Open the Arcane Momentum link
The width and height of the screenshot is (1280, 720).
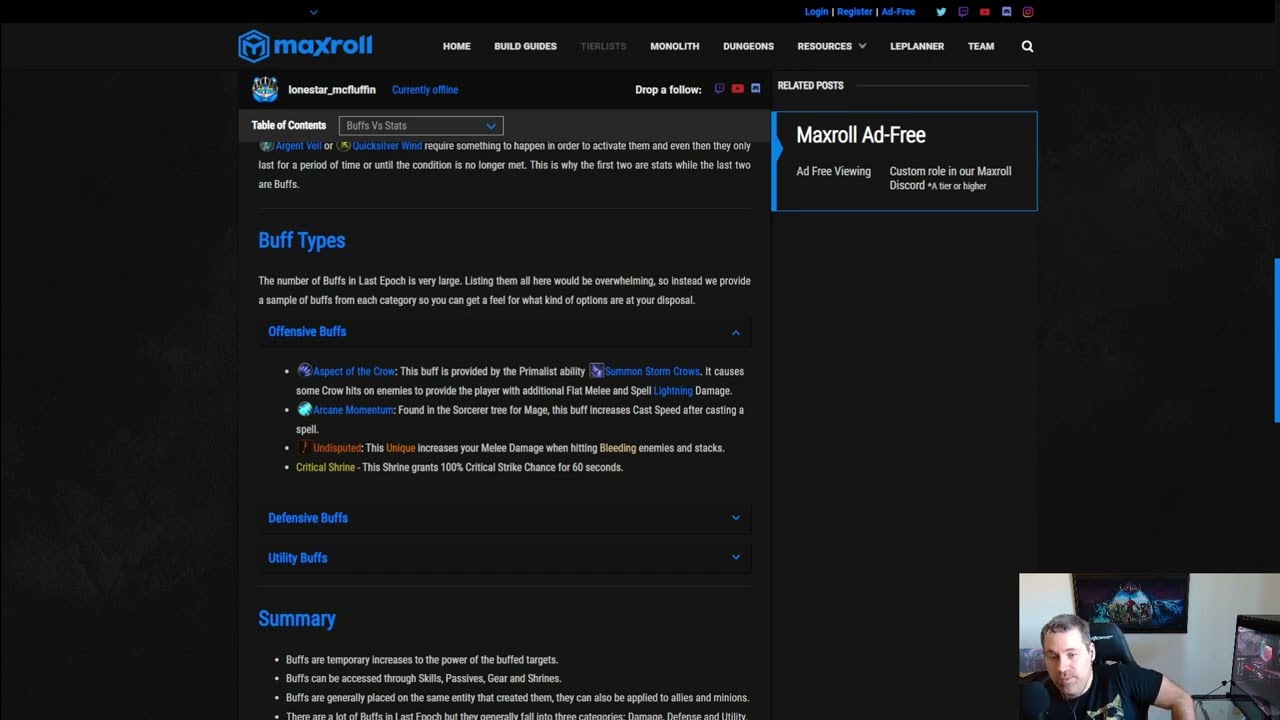click(353, 410)
